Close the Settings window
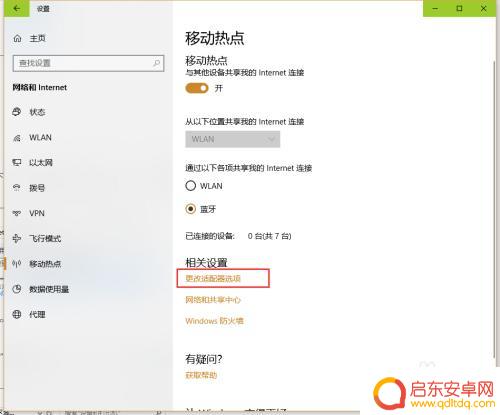This screenshot has height=415, width=500. 484,8
